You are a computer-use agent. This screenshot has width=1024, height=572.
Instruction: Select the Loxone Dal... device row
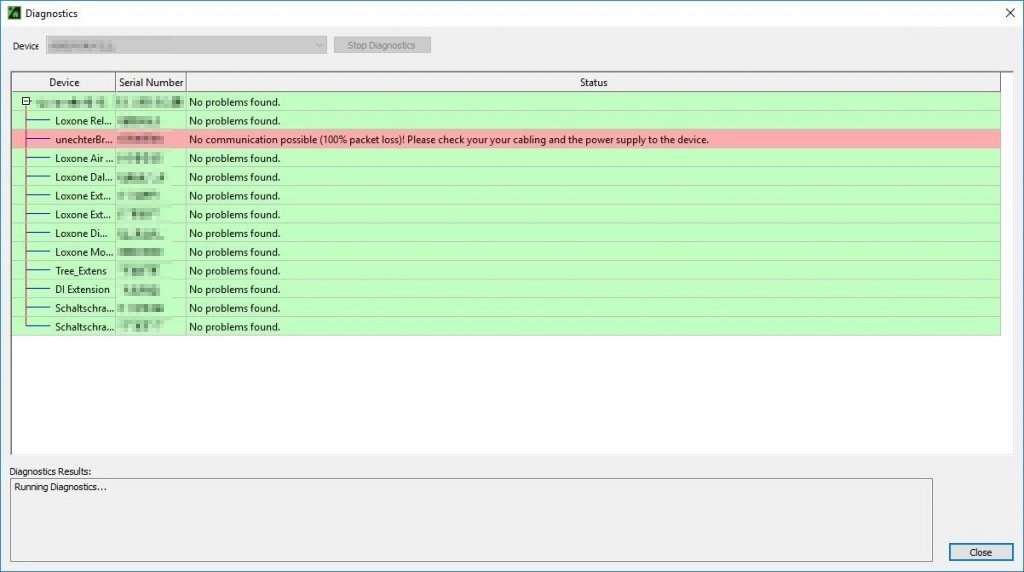point(83,177)
